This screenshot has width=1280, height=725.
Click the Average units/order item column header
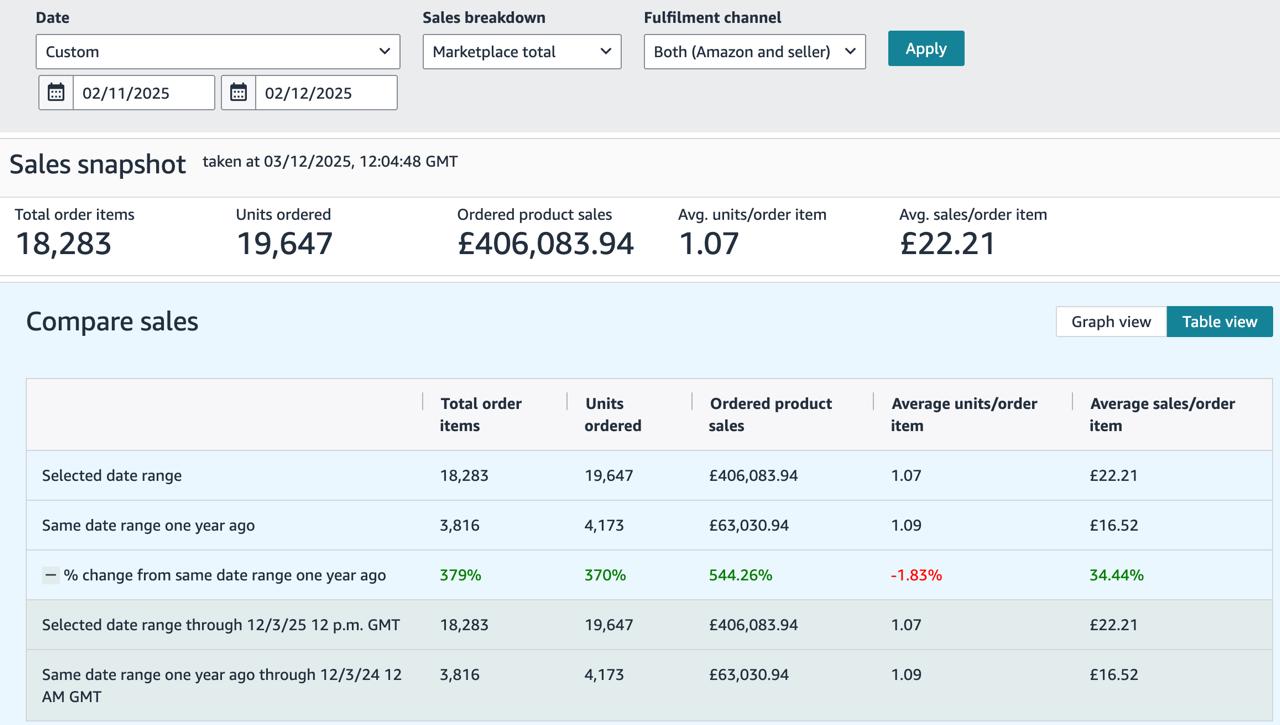pos(963,414)
